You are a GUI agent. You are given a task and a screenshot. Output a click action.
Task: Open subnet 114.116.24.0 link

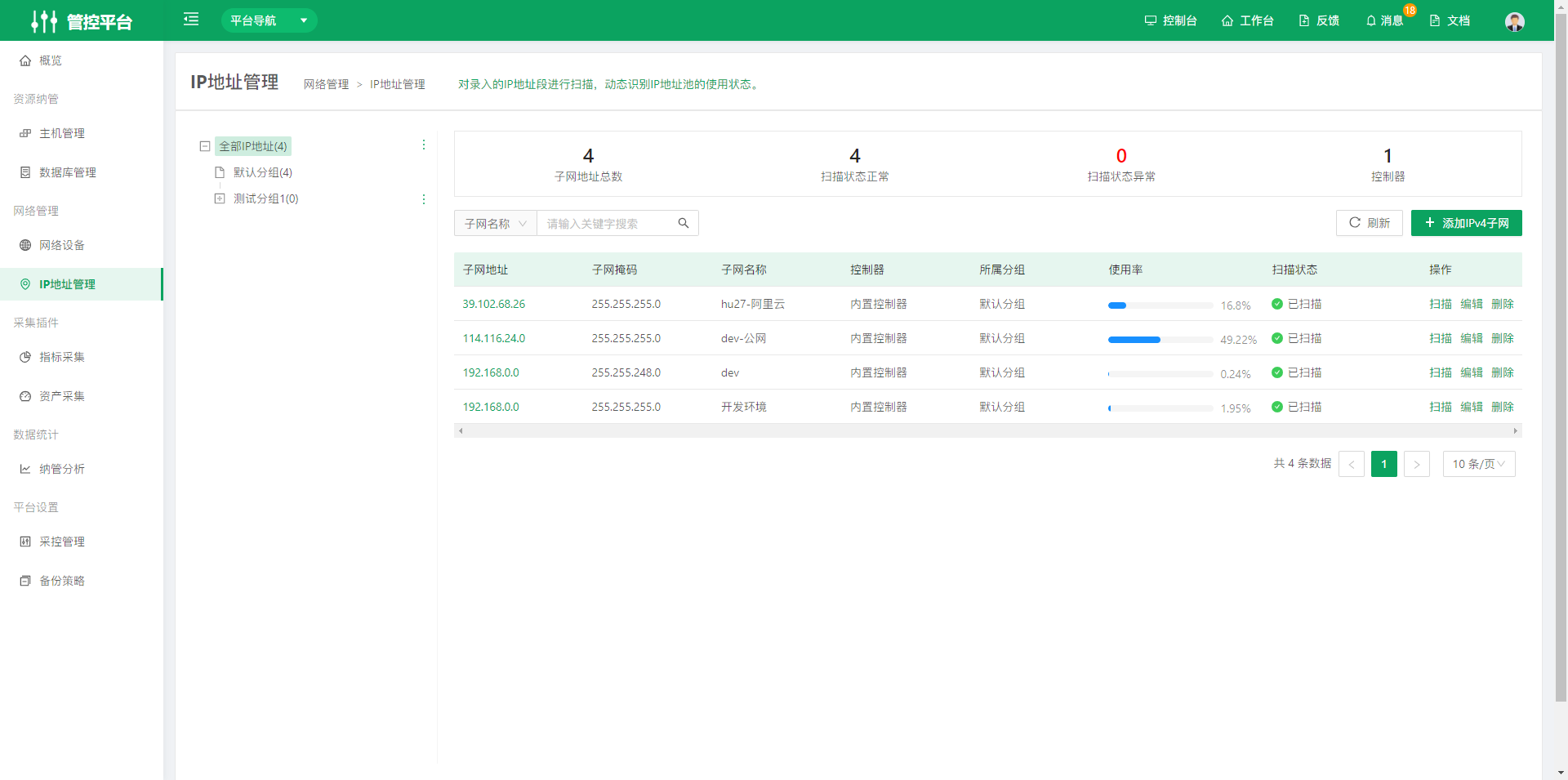pos(494,338)
